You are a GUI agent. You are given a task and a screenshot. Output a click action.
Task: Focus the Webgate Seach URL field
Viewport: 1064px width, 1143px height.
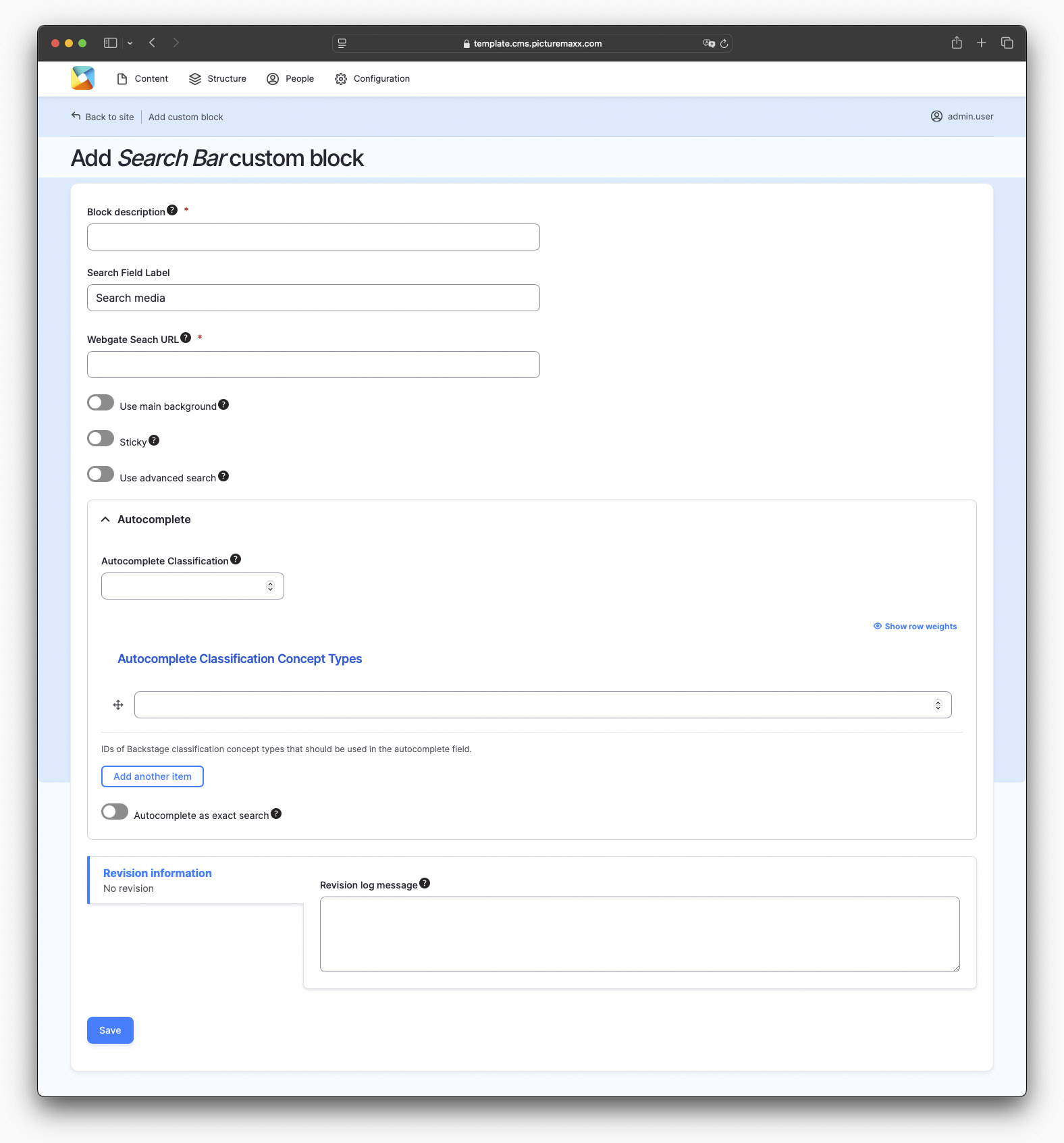tap(313, 365)
